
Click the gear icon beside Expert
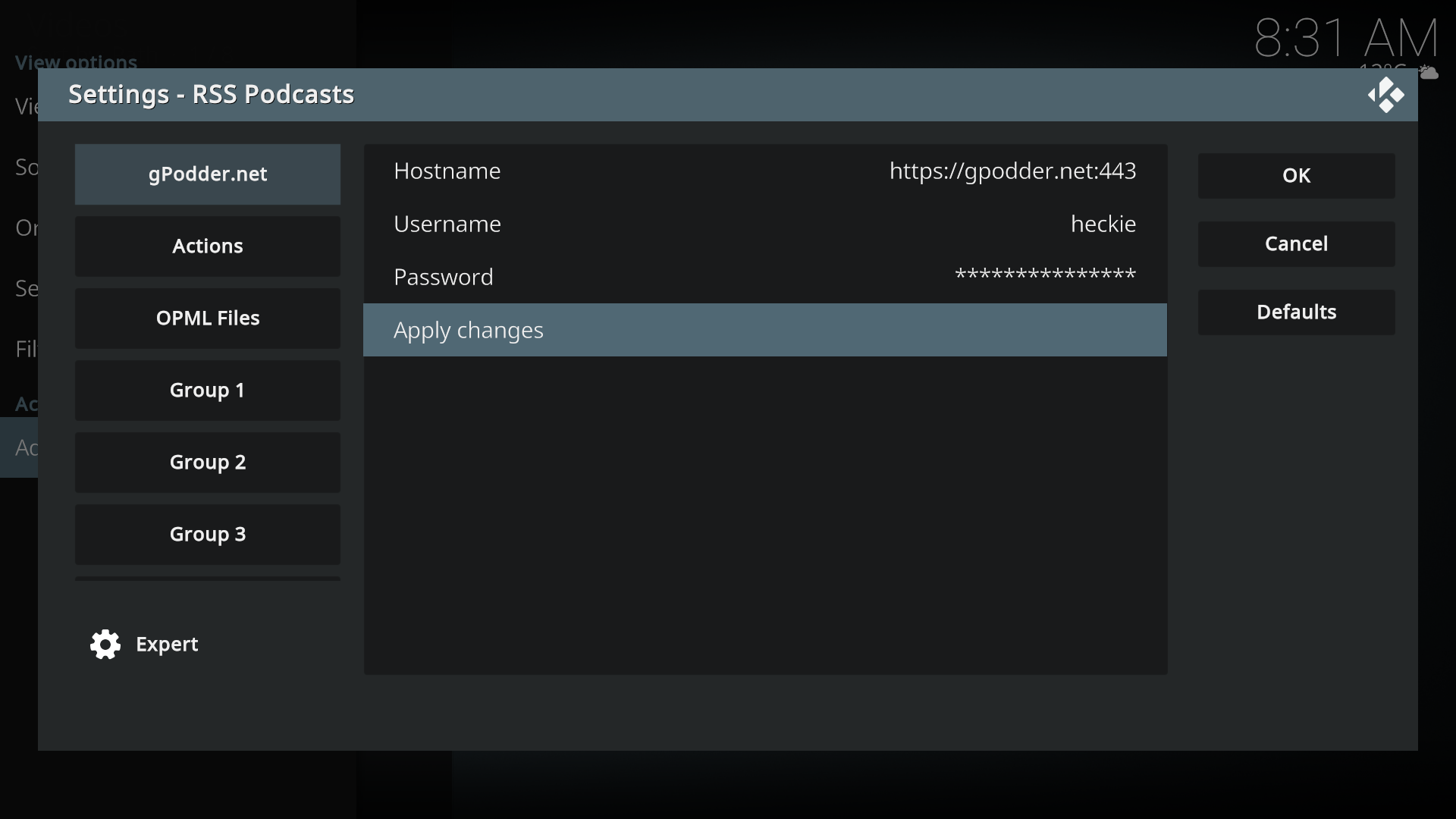coord(105,645)
